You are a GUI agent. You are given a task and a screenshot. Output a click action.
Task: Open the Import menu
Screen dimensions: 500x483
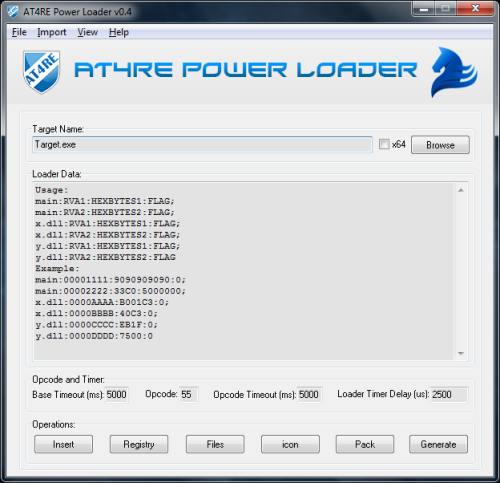(x=52, y=32)
